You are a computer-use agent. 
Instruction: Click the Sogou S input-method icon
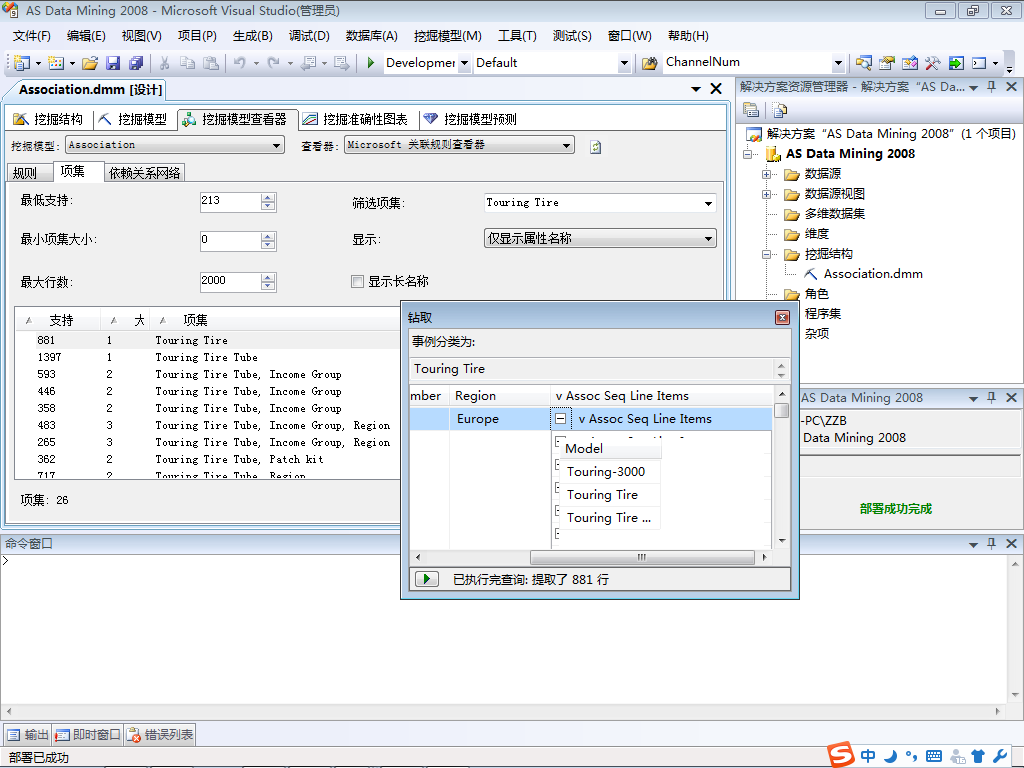pos(841,754)
